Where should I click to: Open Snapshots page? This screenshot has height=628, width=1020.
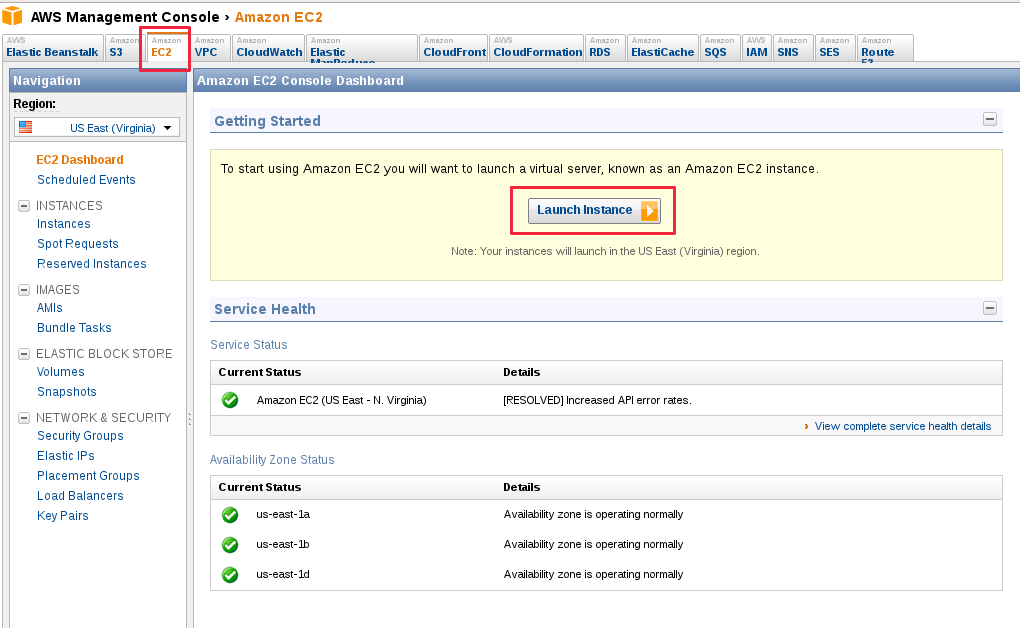[x=66, y=392]
